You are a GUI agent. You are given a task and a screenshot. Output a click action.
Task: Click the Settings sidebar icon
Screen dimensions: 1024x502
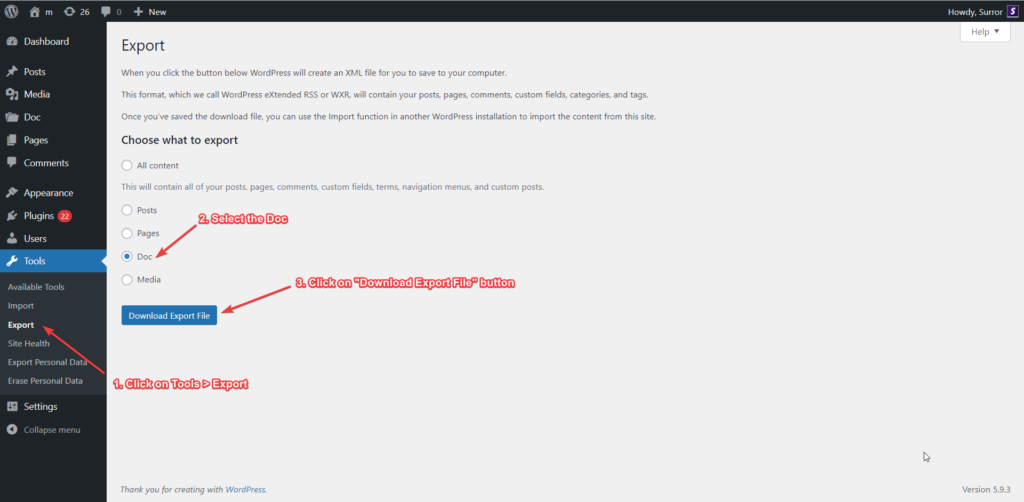[x=12, y=407]
